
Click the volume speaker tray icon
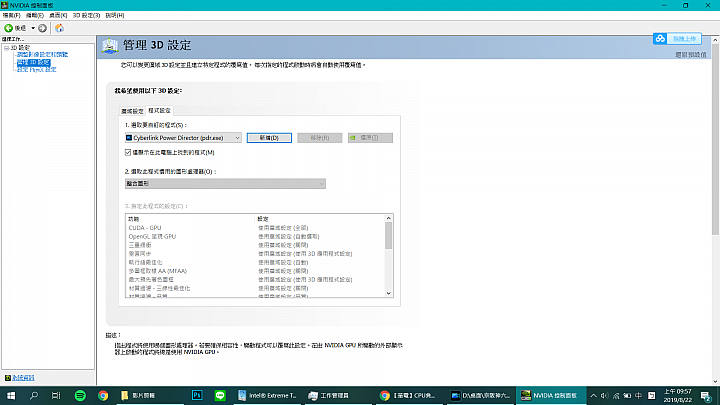point(605,395)
